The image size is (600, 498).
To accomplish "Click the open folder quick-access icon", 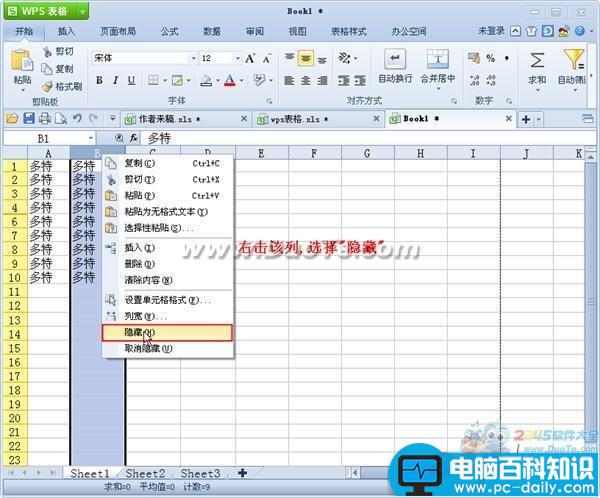I will click(x=12, y=119).
